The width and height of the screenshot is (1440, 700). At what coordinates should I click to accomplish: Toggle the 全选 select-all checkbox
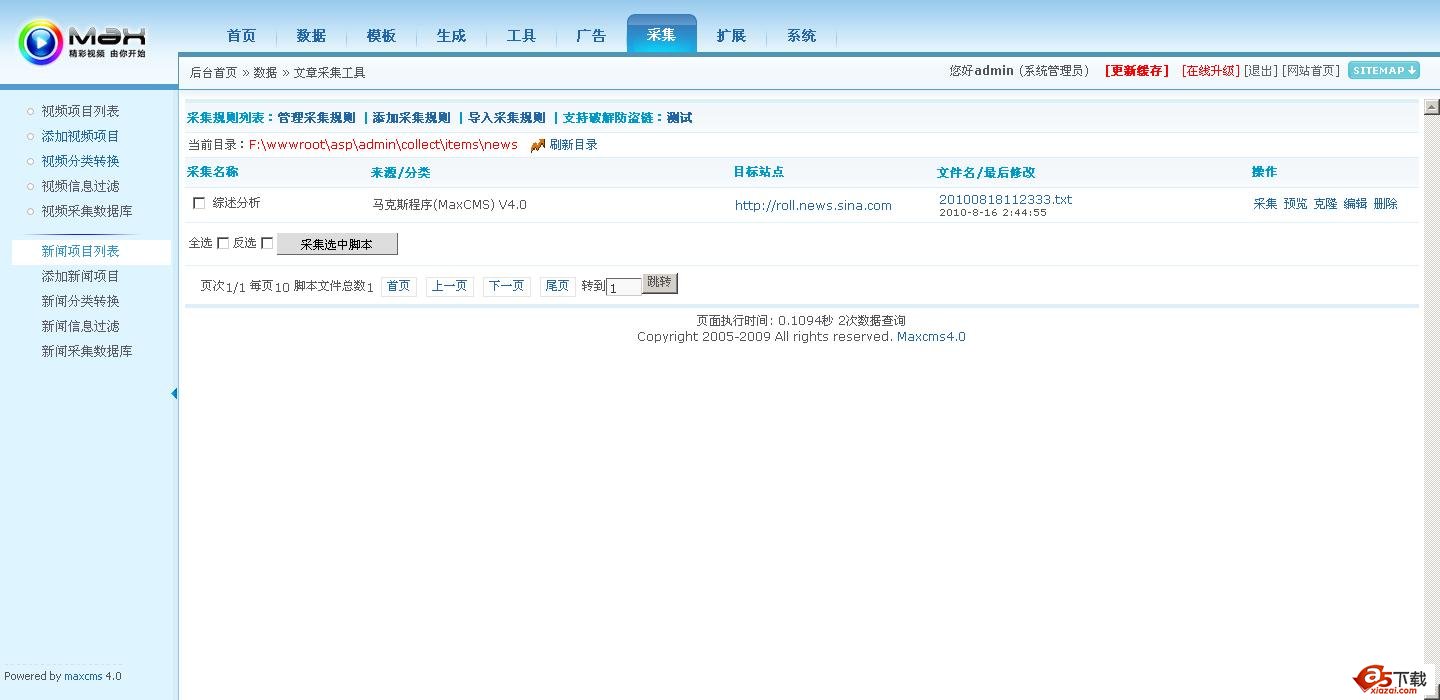223,243
